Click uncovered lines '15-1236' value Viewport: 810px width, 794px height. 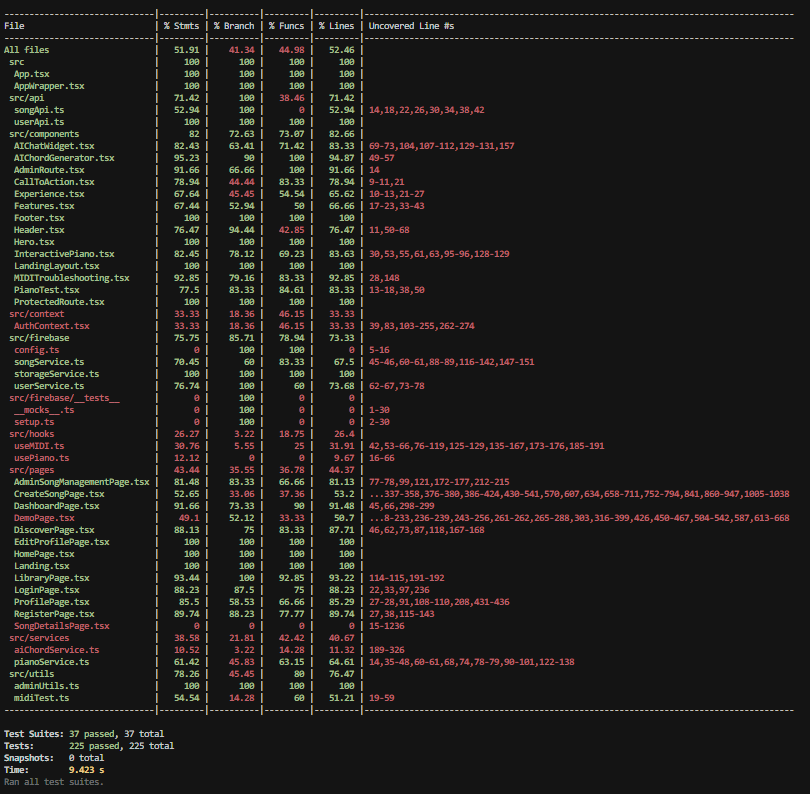point(386,626)
